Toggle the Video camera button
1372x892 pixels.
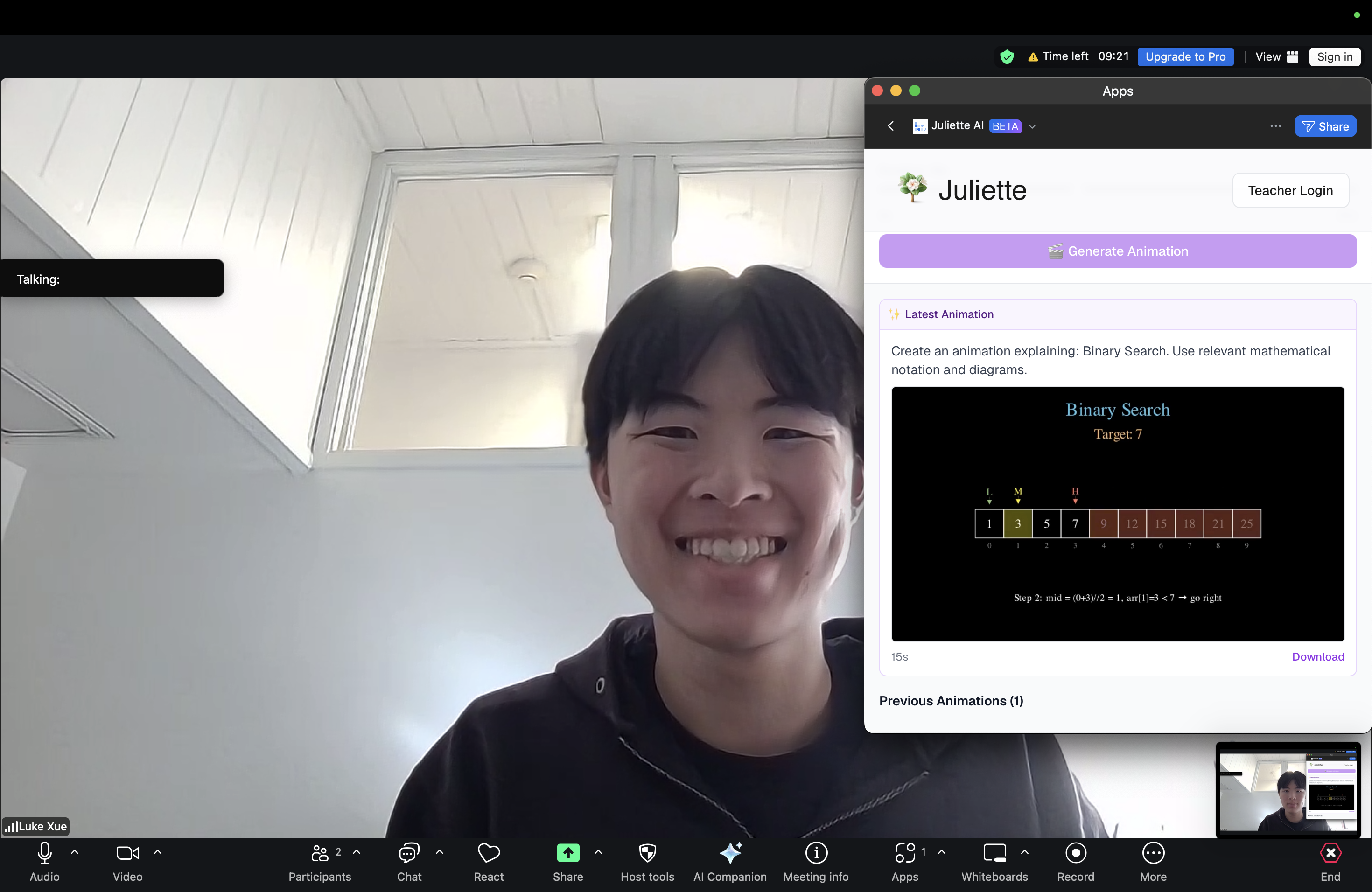point(127,853)
